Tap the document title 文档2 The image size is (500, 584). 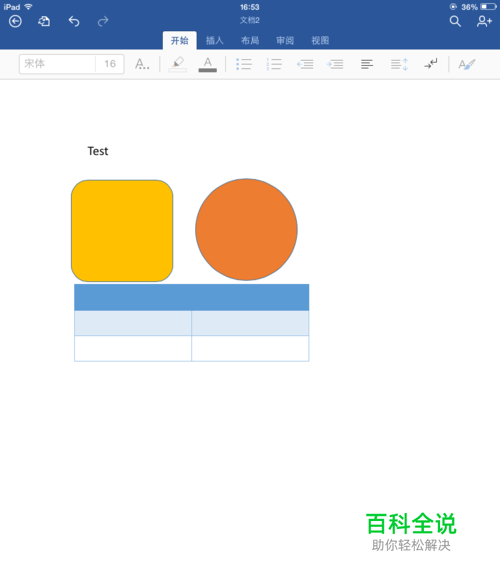tap(249, 20)
